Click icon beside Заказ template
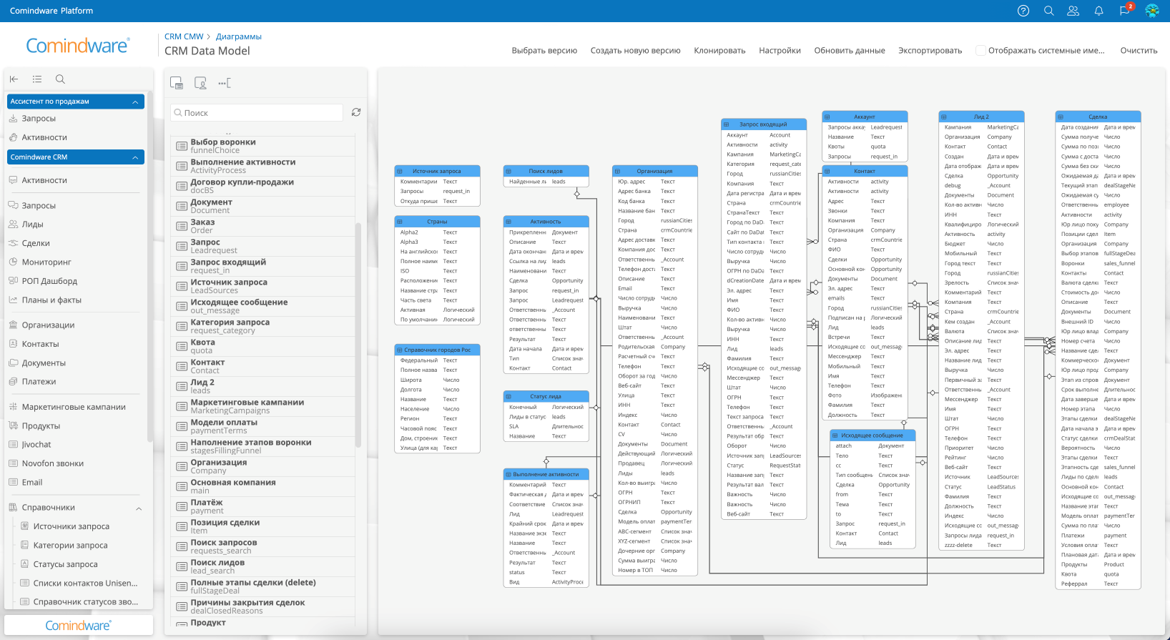 click(181, 226)
